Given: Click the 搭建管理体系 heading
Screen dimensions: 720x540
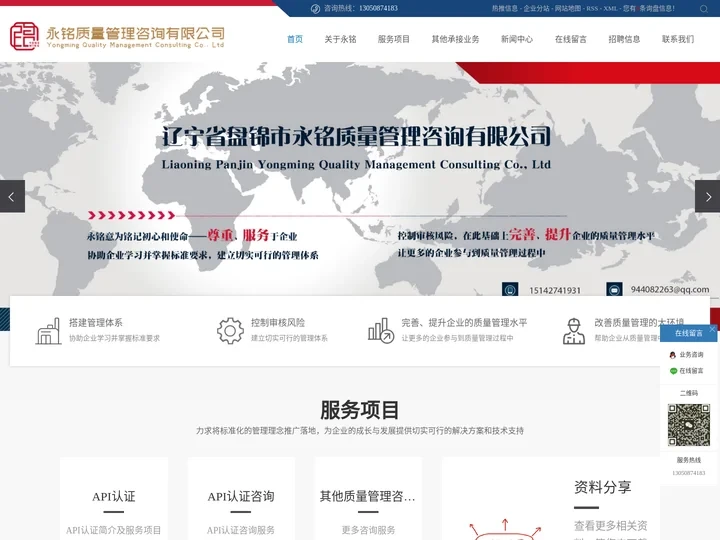Looking at the screenshot, I should pyautogui.click(x=96, y=322).
